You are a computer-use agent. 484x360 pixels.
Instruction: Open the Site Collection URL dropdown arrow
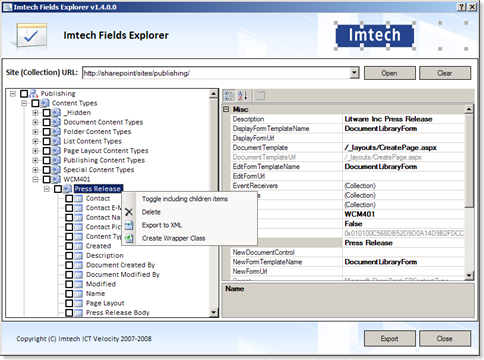tap(354, 73)
